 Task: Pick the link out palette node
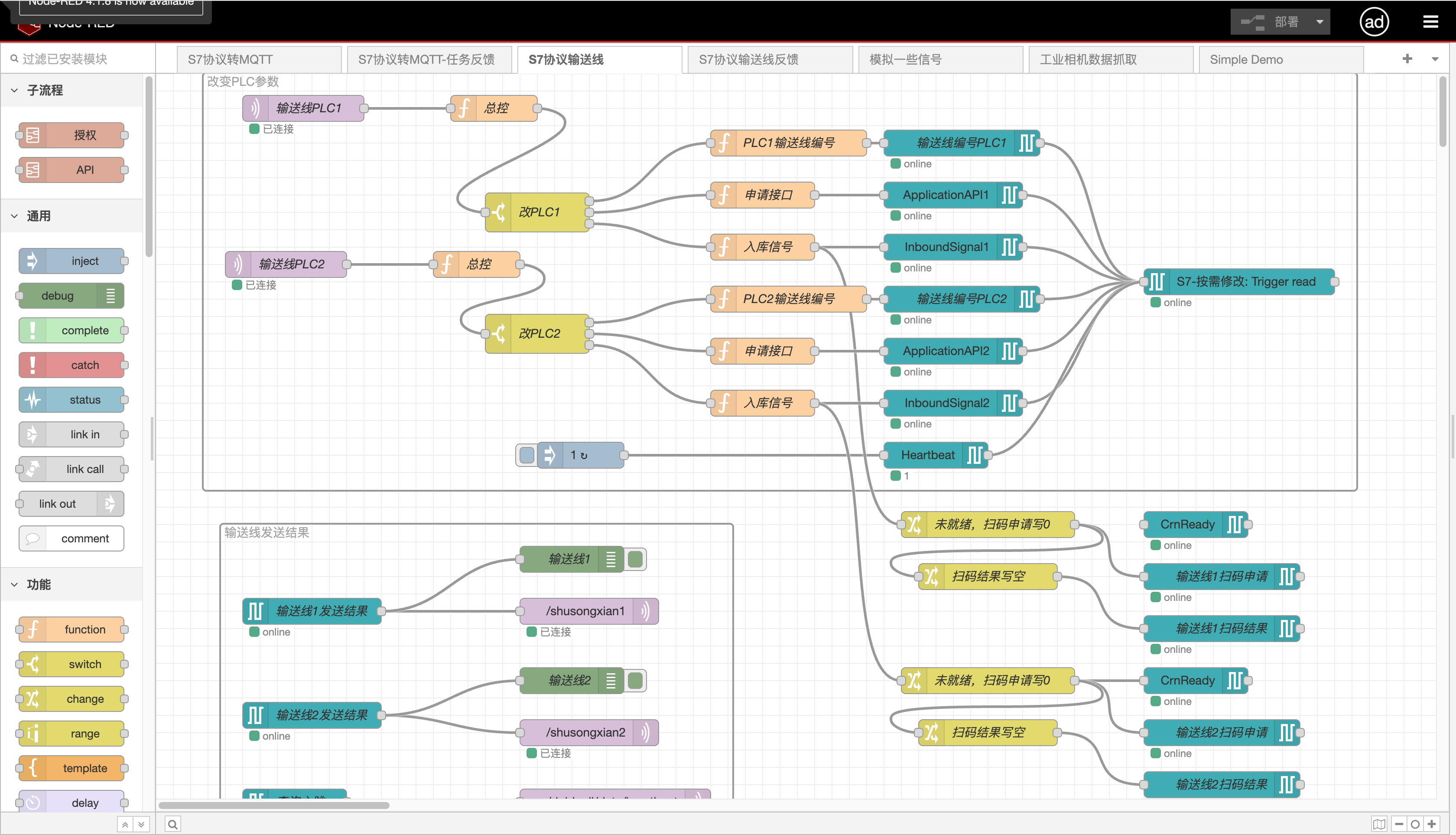71,504
